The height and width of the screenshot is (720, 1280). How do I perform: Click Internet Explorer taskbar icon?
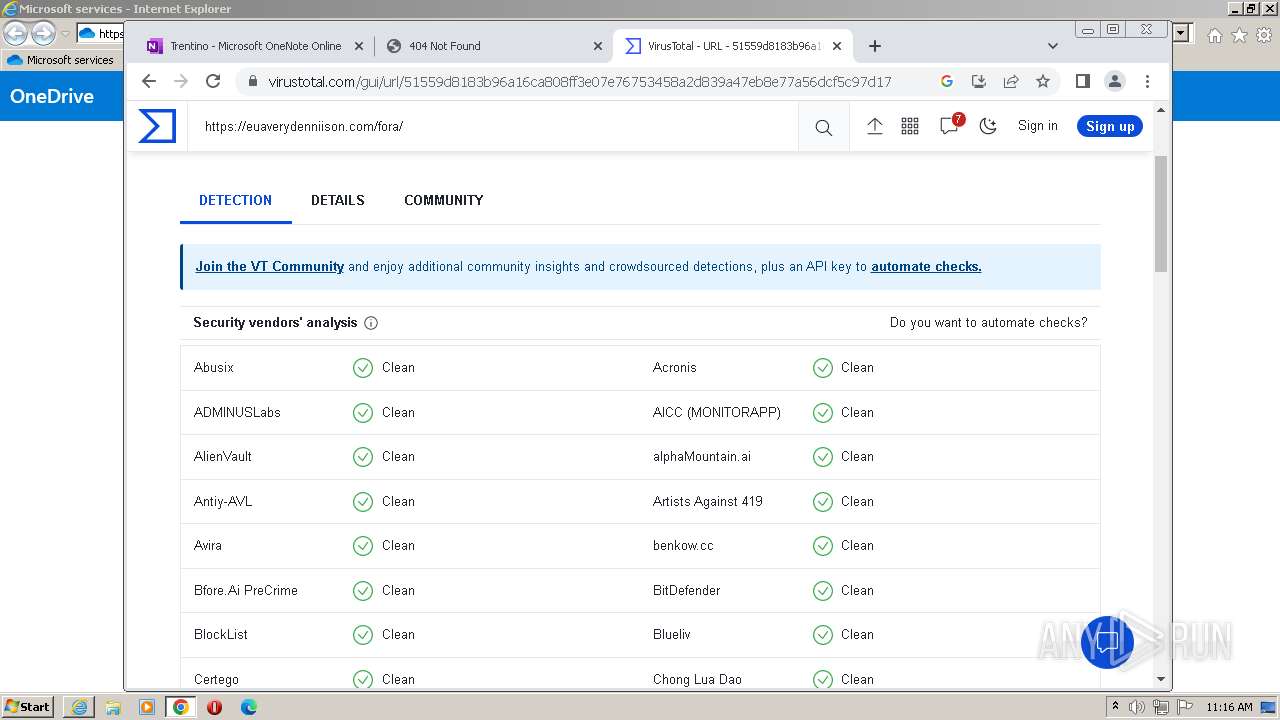79,707
